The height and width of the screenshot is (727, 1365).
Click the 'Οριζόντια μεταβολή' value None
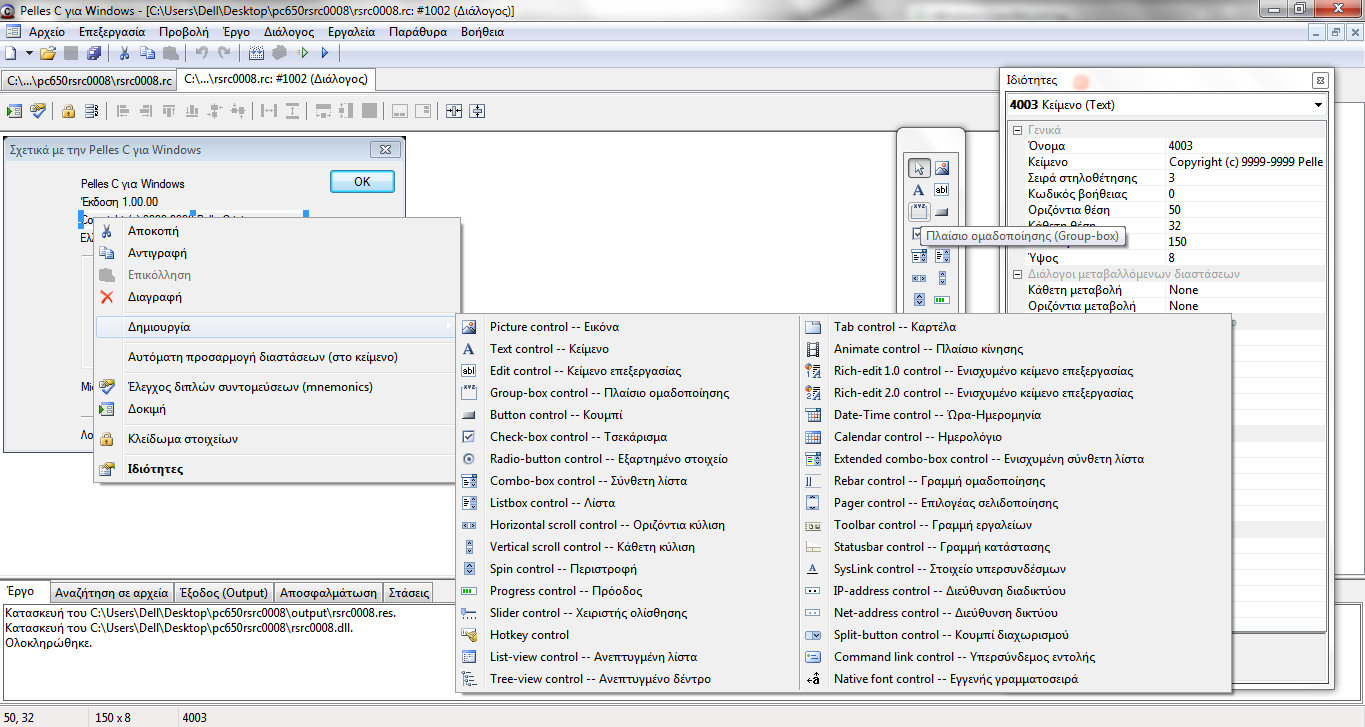[x=1247, y=306]
